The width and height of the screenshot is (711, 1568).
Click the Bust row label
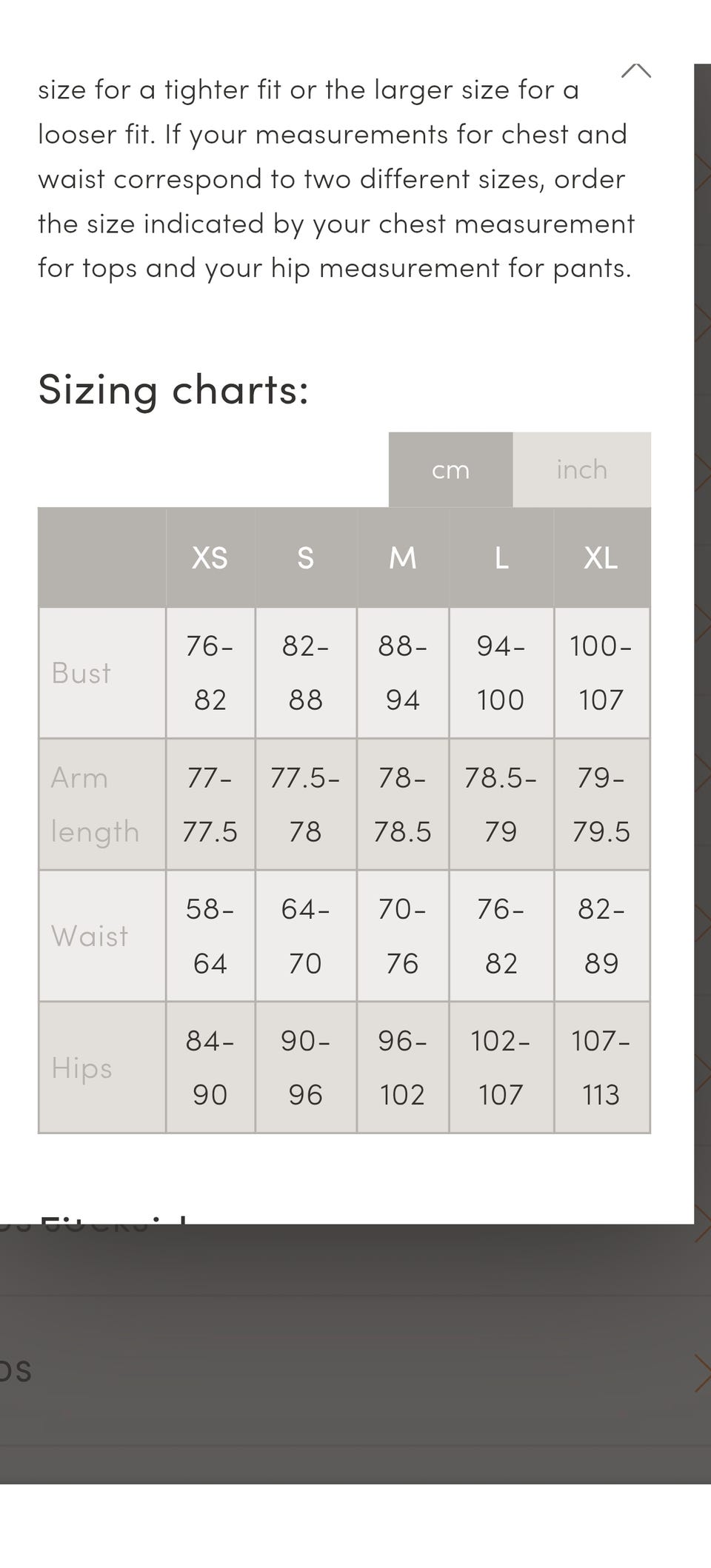click(81, 673)
